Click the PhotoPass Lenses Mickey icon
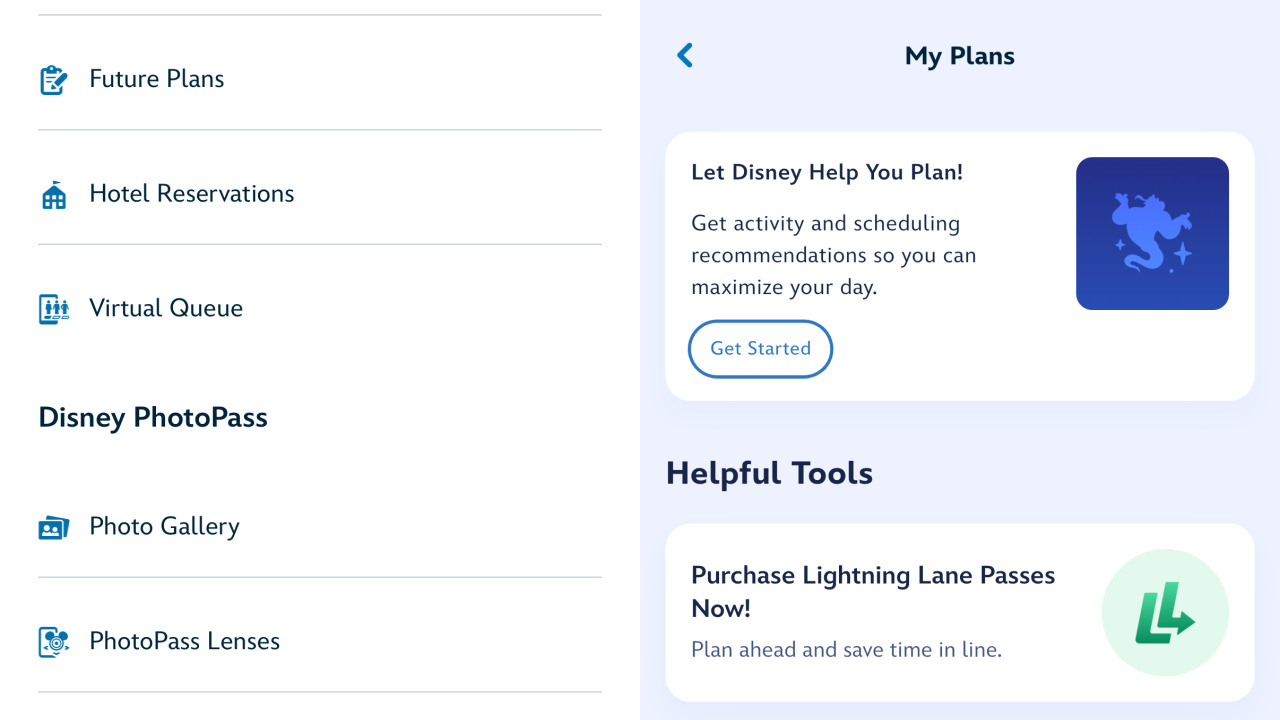Screen dimensions: 1280x720 point(54,642)
